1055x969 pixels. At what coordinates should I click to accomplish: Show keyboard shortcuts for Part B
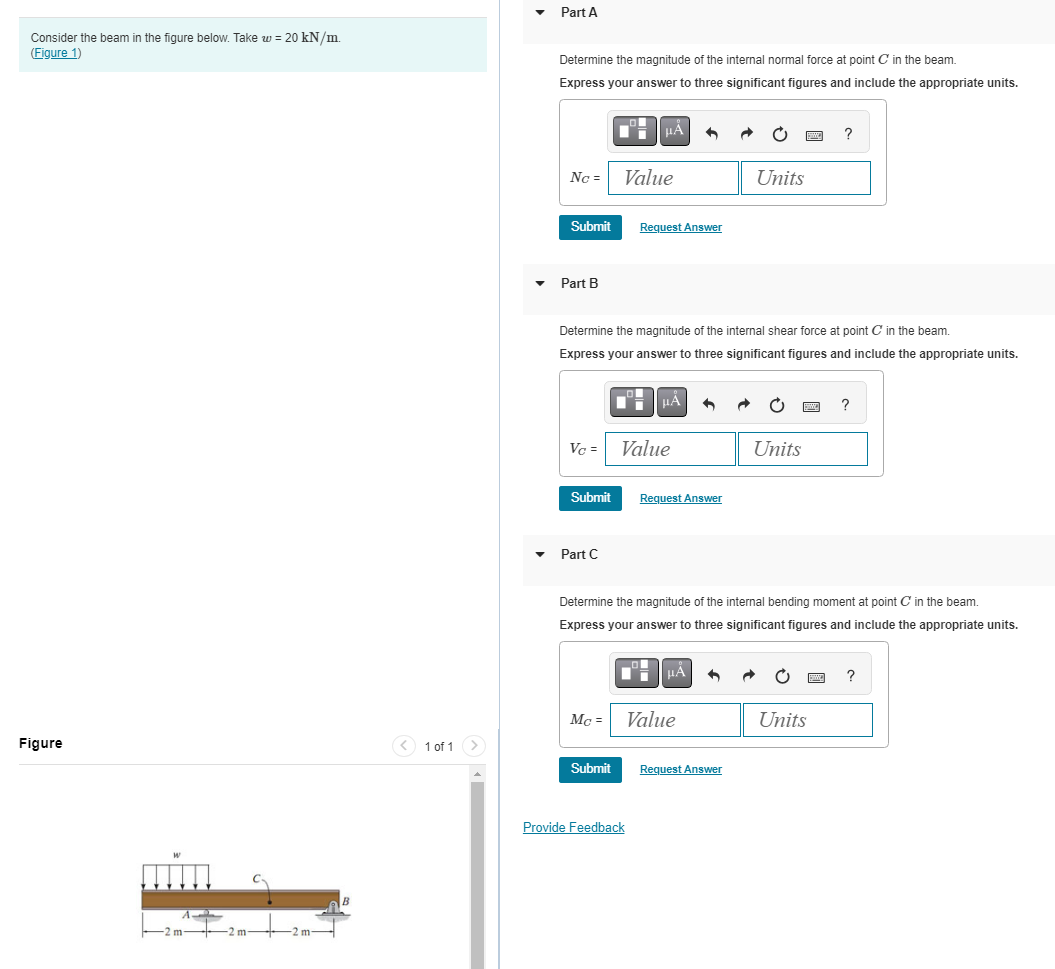coord(811,406)
